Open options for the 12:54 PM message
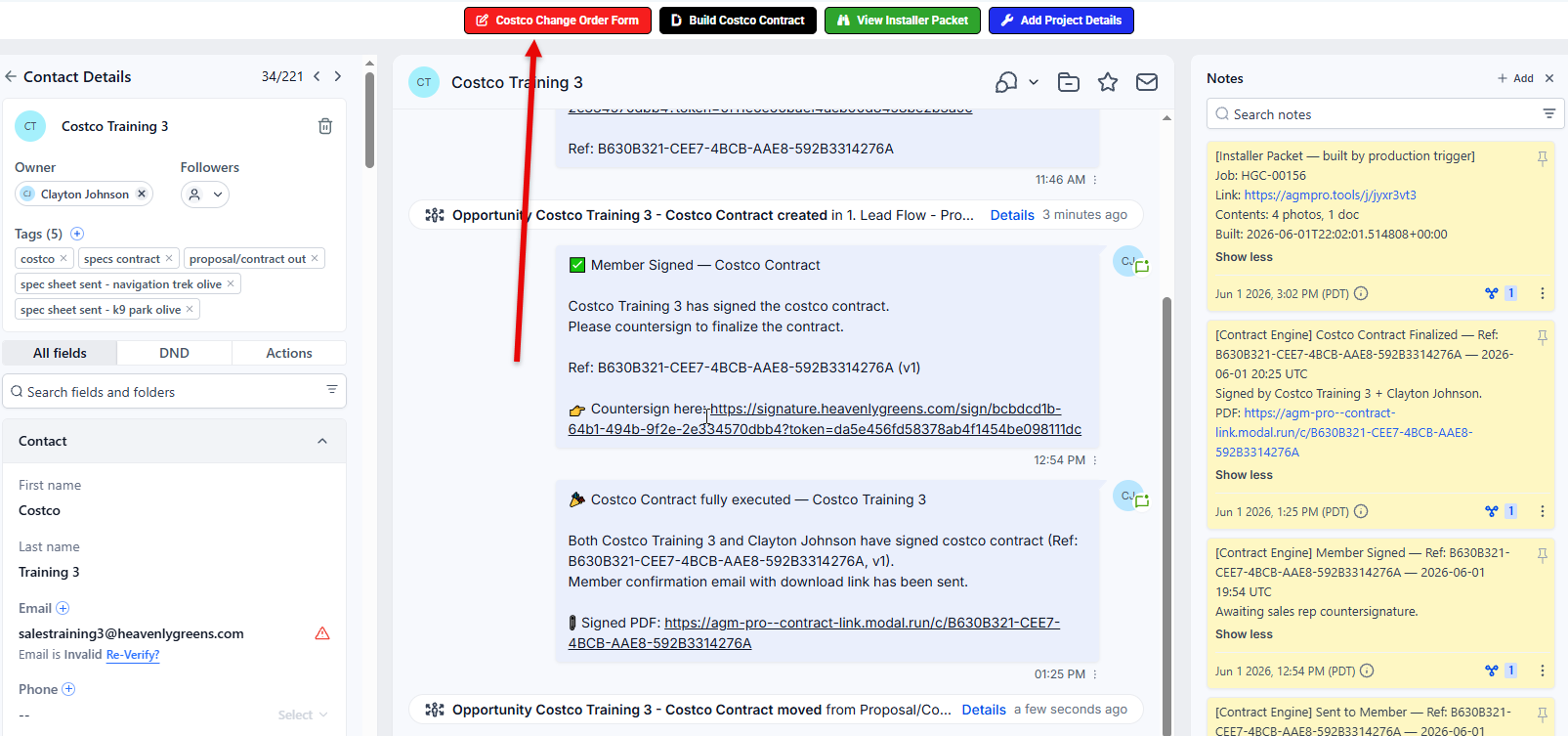This screenshot has height=736, width=1568. pyautogui.click(x=1095, y=460)
